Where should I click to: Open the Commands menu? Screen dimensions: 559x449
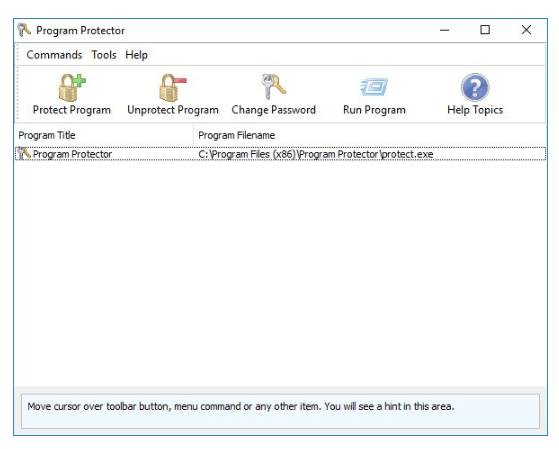point(54,55)
